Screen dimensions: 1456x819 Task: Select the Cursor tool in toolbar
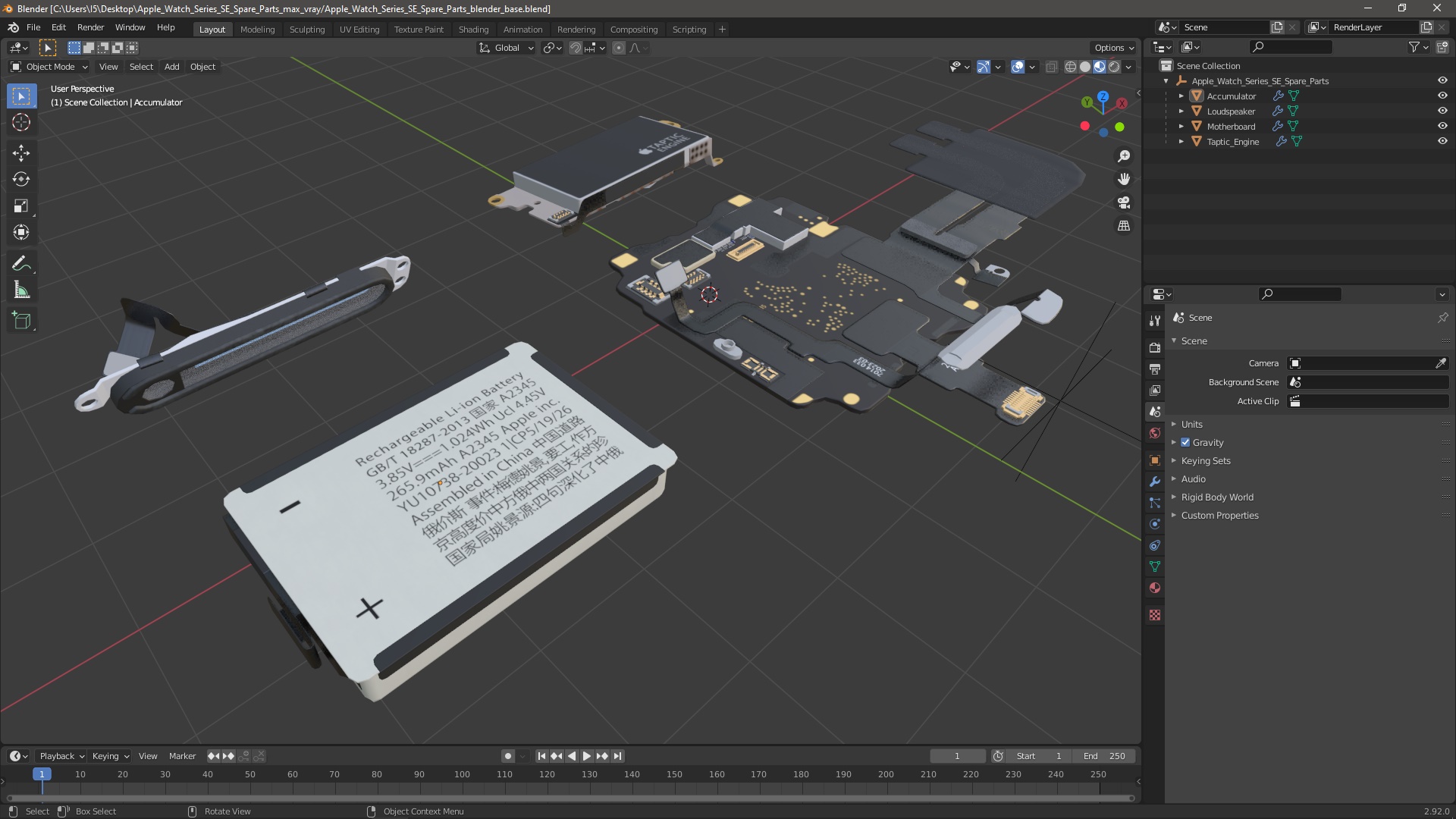coord(21,122)
